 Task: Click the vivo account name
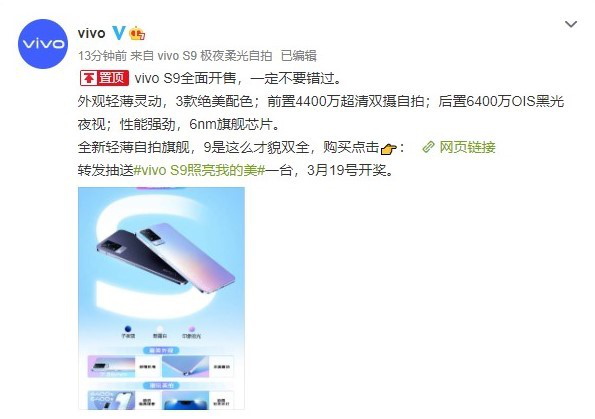pos(91,33)
